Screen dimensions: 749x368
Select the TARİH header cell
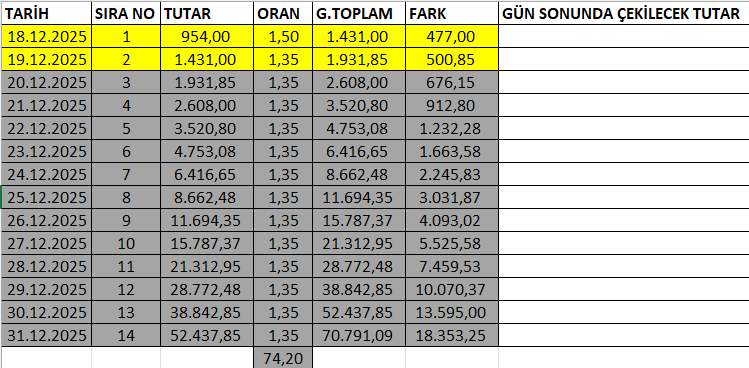pyautogui.click(x=46, y=14)
